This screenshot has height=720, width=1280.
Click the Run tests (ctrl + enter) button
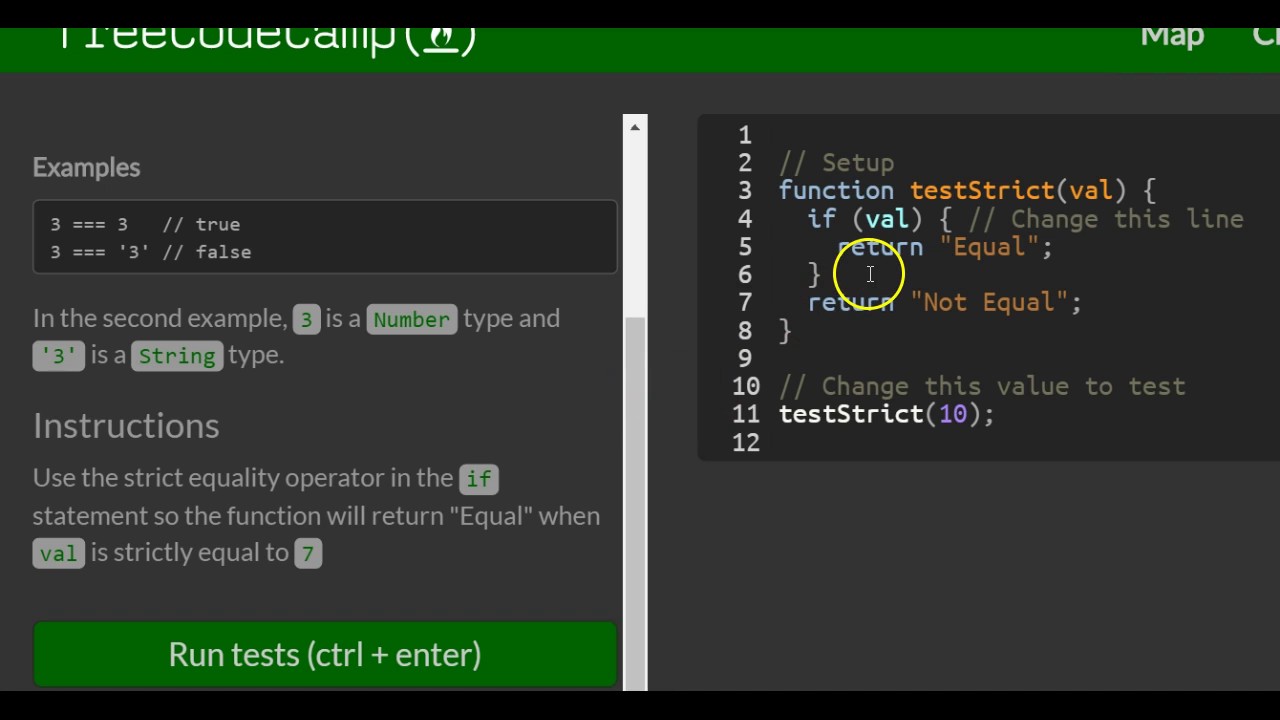[325, 654]
